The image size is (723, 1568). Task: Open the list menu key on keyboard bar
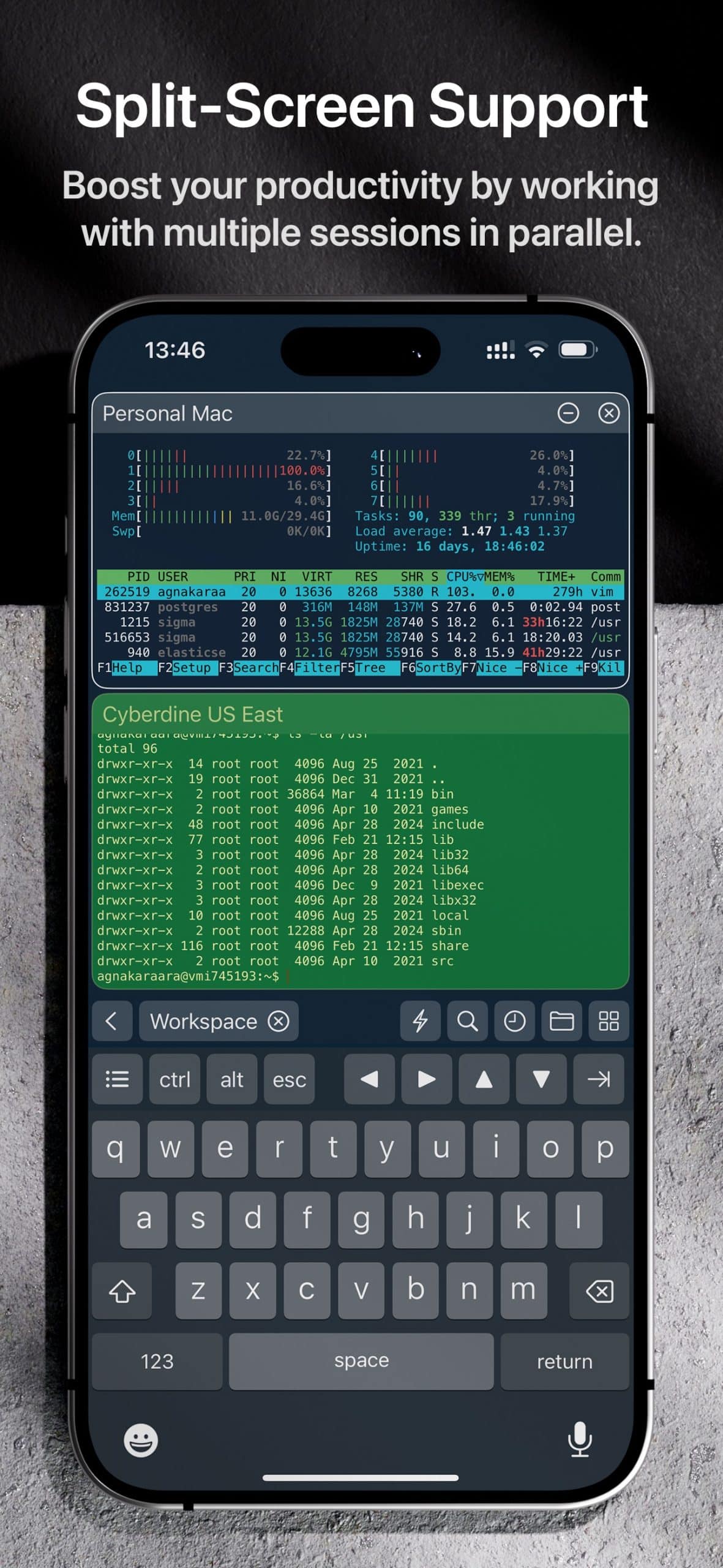[x=117, y=1079]
